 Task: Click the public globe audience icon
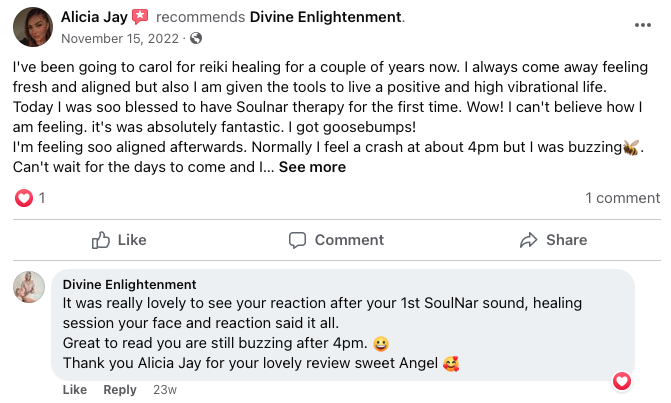195,39
